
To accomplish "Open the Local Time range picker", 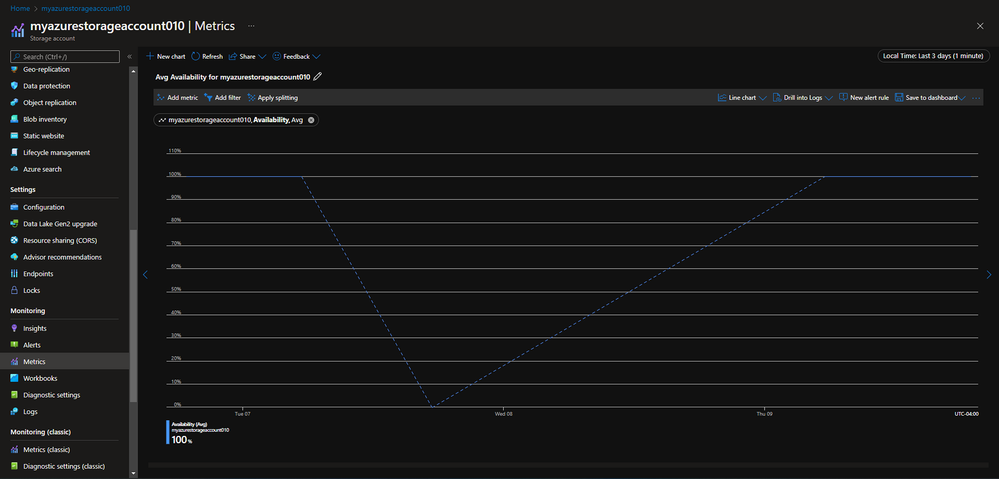I will (x=932, y=56).
